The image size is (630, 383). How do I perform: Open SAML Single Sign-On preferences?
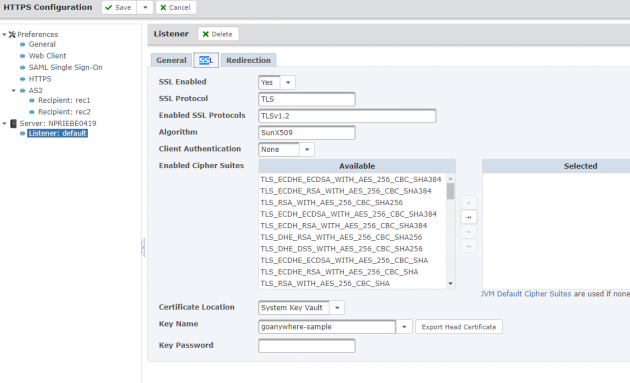(65, 68)
